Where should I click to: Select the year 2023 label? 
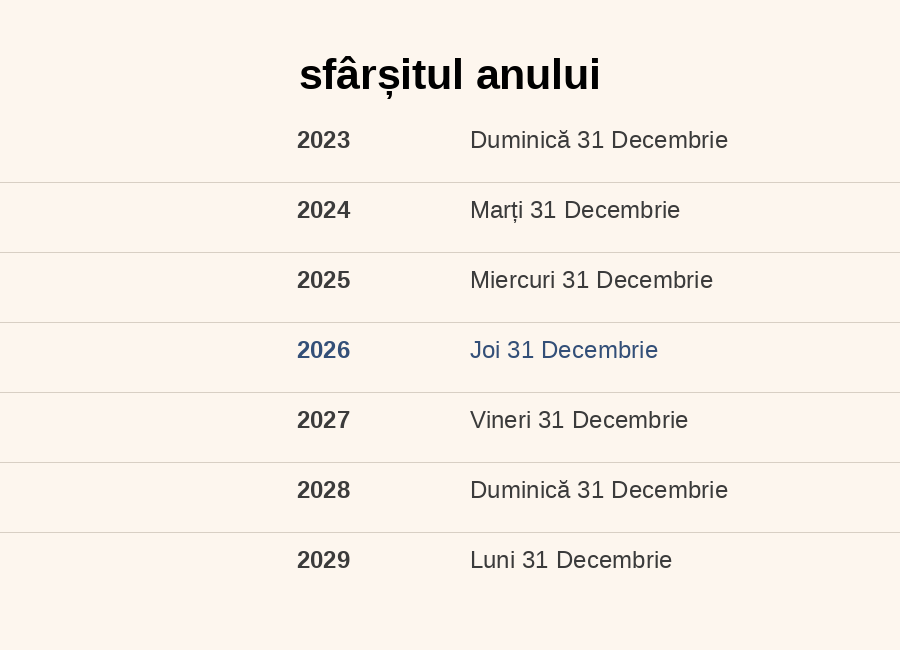pyautogui.click(x=324, y=140)
